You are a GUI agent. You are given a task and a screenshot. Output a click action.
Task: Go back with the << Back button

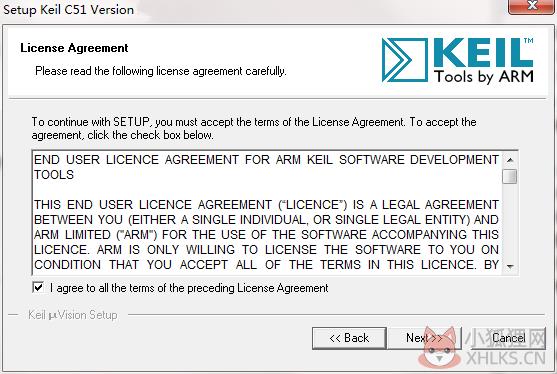point(349,338)
